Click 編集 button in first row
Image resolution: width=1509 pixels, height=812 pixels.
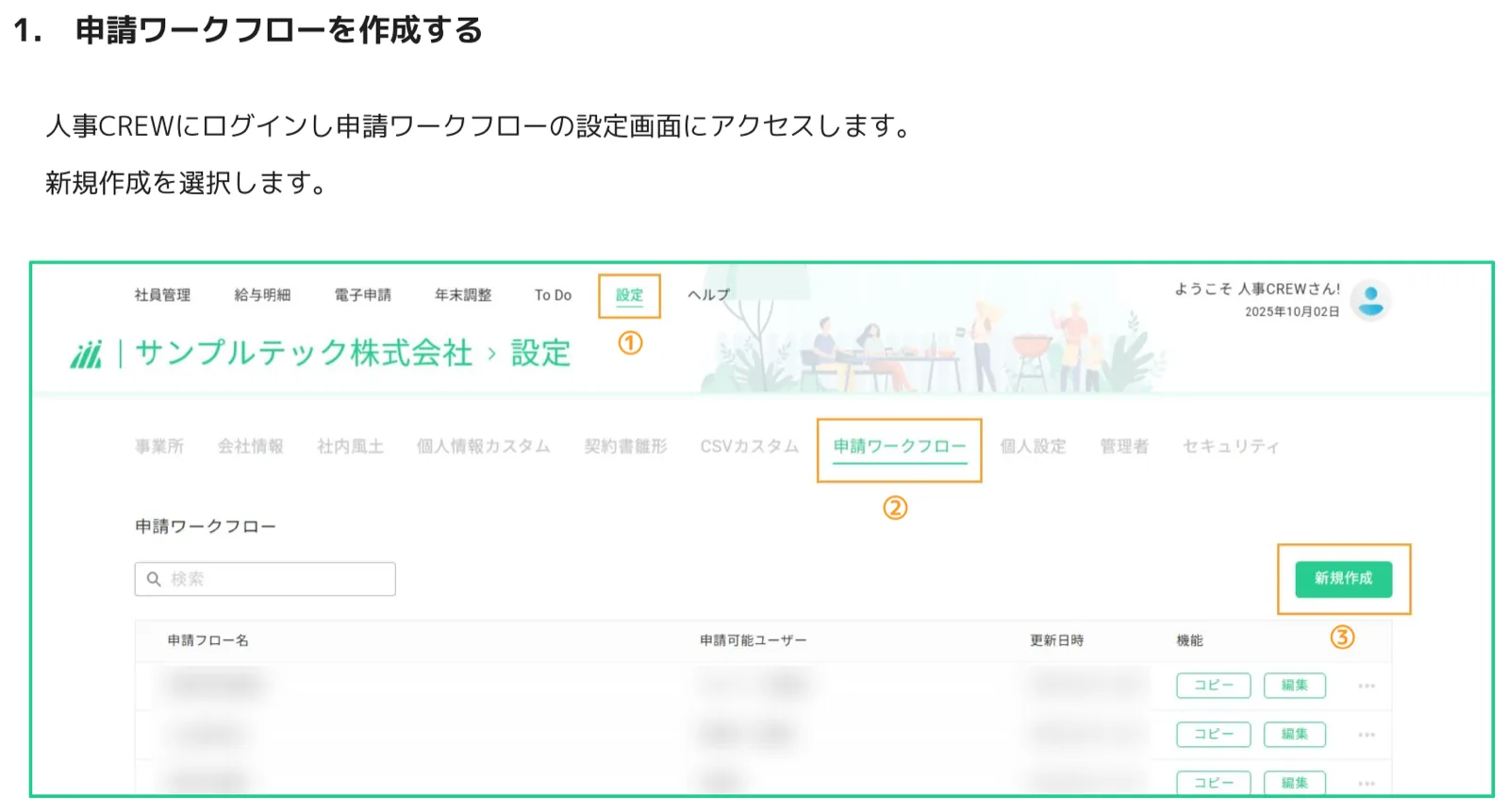(1294, 686)
